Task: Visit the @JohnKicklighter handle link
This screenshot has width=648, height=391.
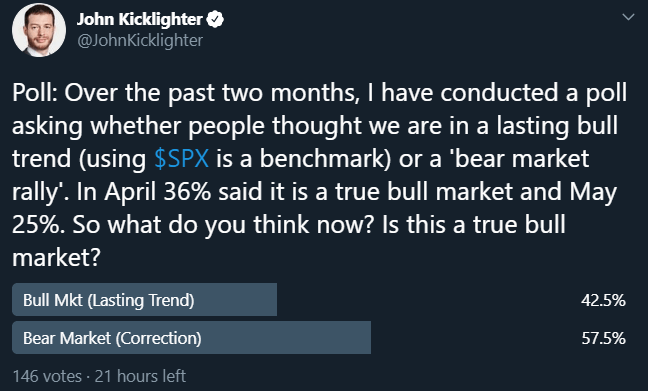Action: (x=140, y=41)
